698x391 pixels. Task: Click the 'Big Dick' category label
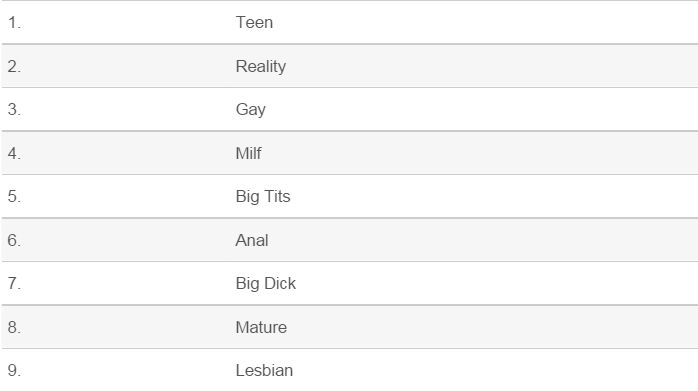[266, 284]
